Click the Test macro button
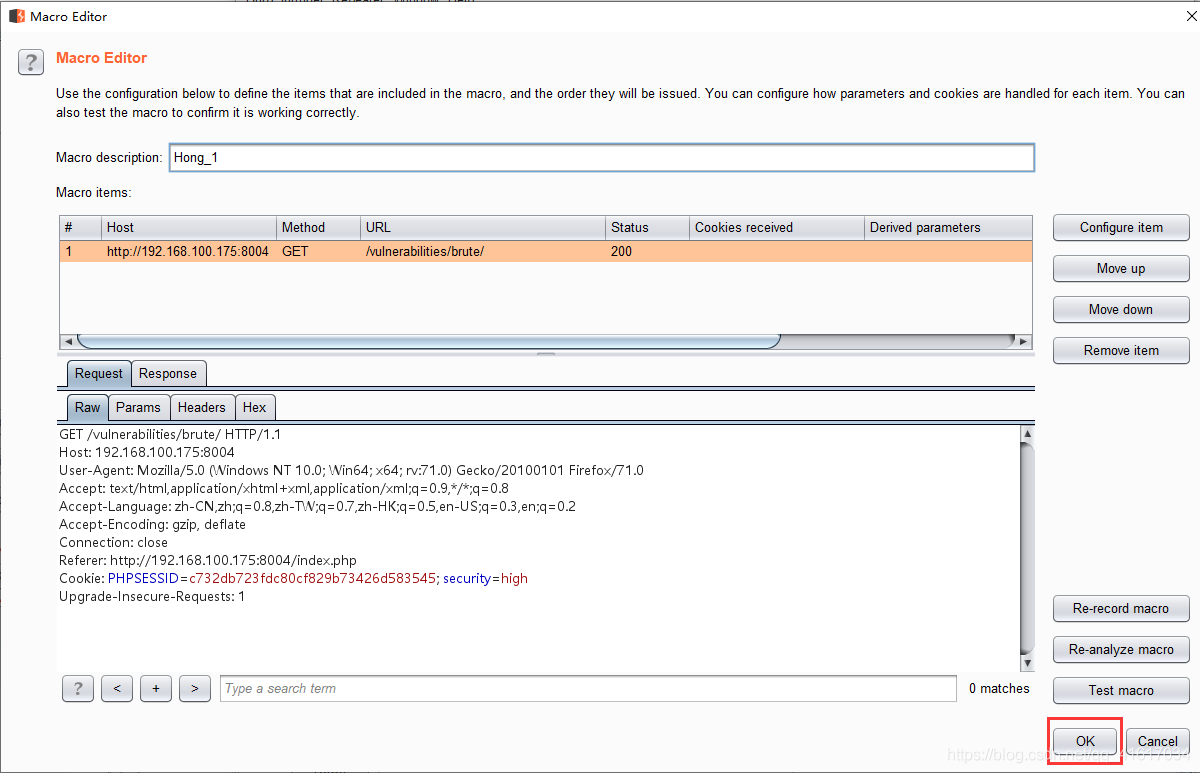Viewport: 1200px width, 773px height. [1121, 690]
